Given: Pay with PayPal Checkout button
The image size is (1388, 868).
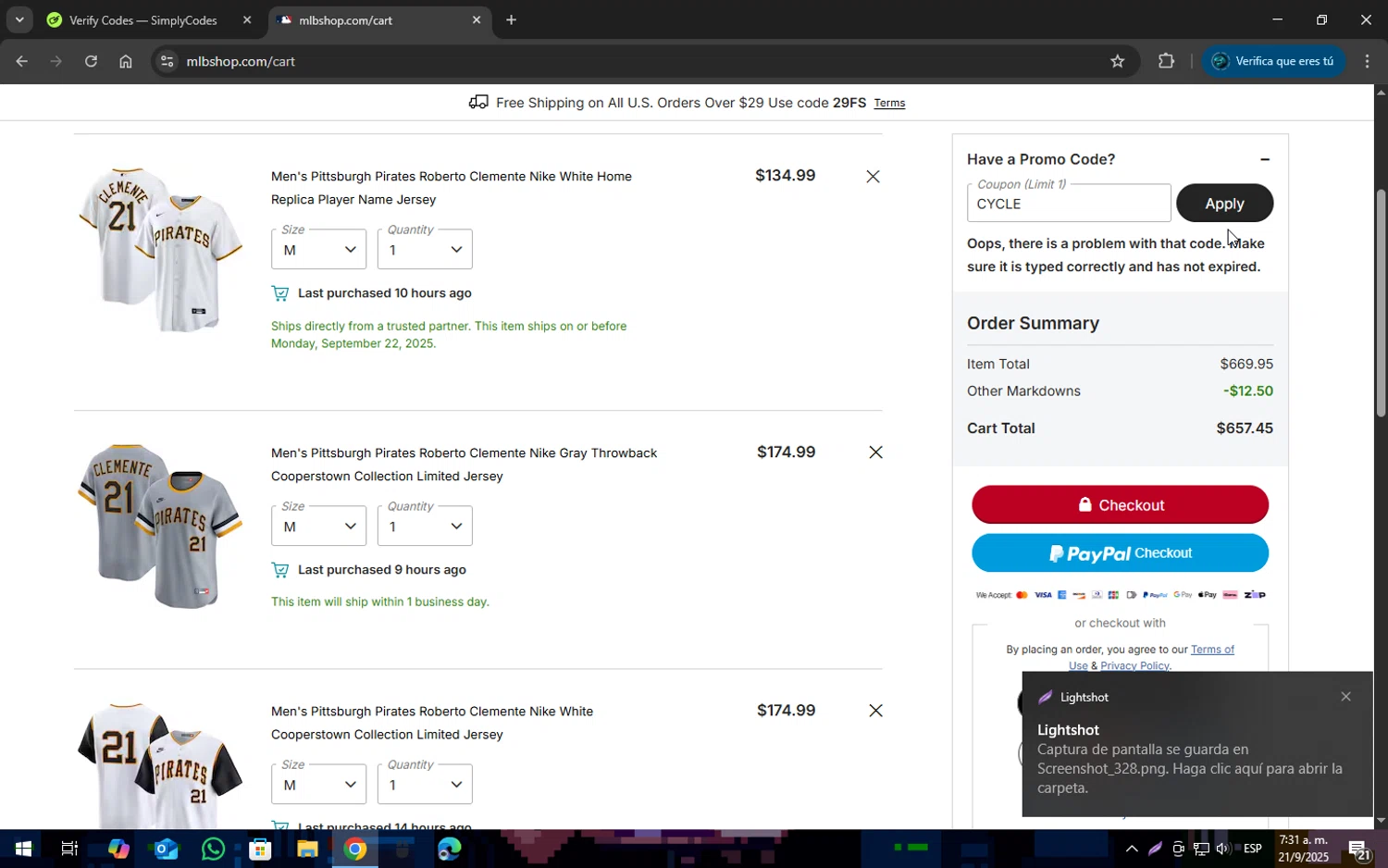Looking at the screenshot, I should click(x=1120, y=553).
